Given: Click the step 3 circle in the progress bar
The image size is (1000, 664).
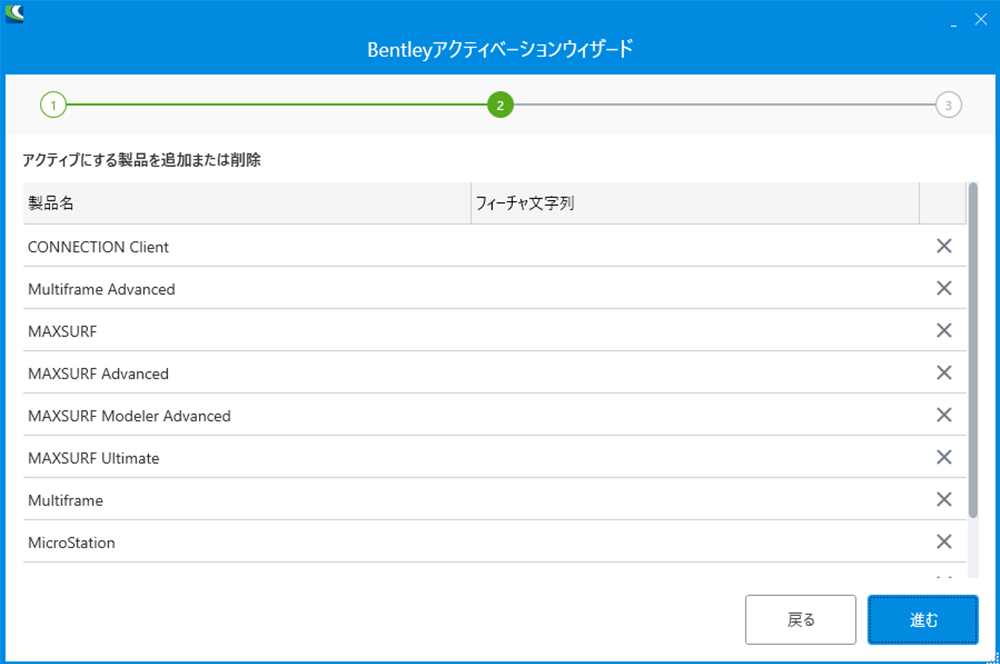Looking at the screenshot, I should (x=948, y=105).
